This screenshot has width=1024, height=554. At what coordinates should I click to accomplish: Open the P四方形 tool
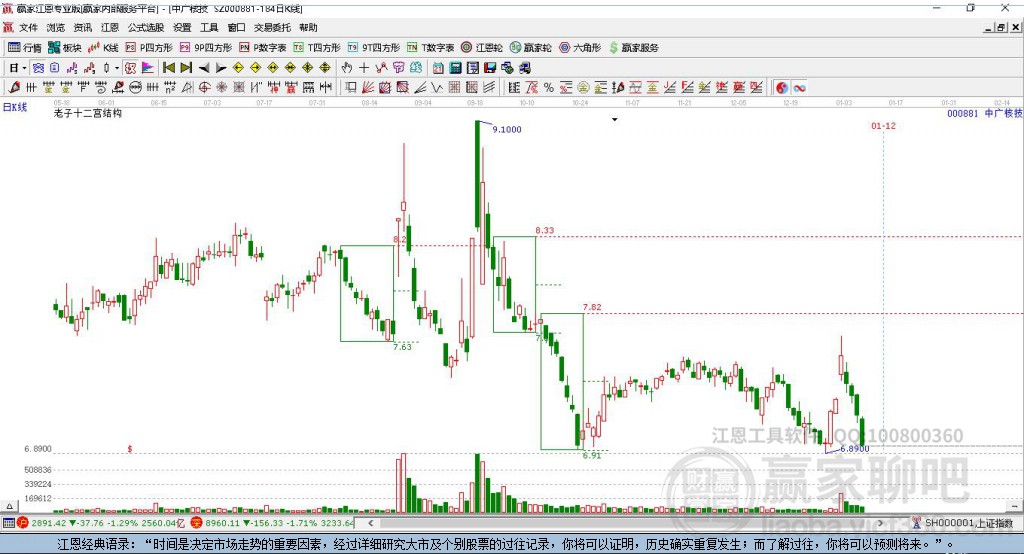(x=149, y=48)
